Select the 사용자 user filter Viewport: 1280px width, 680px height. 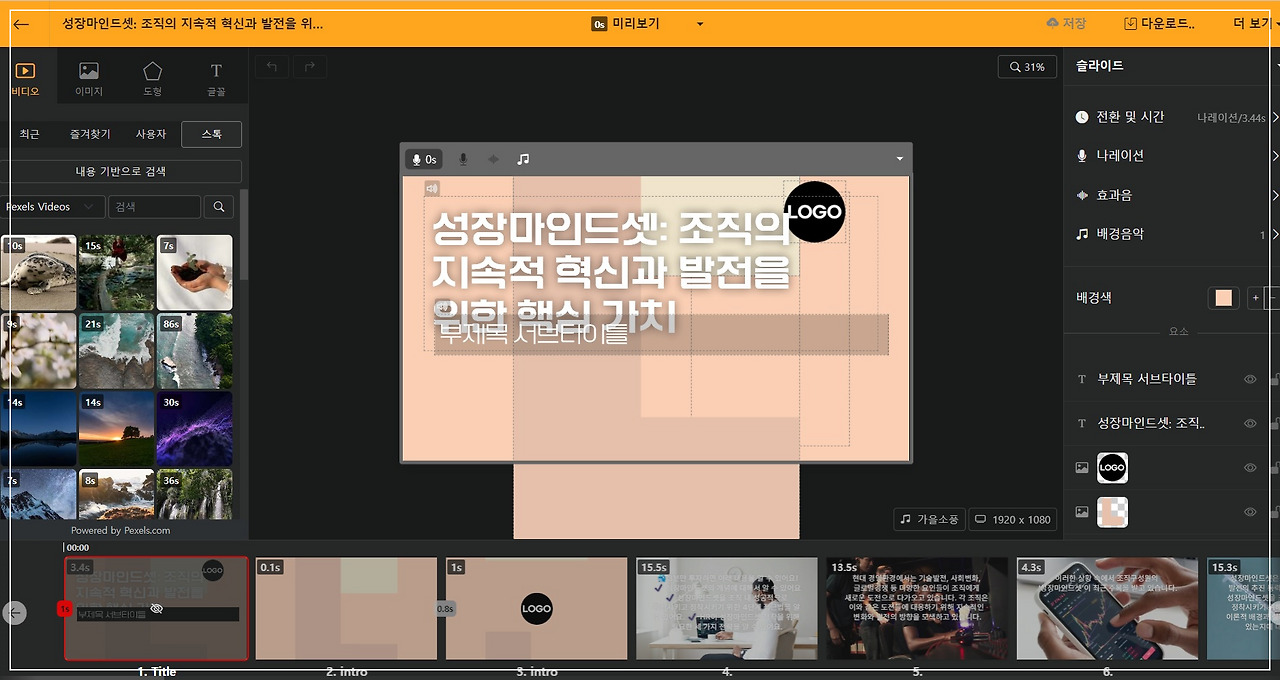[151, 134]
